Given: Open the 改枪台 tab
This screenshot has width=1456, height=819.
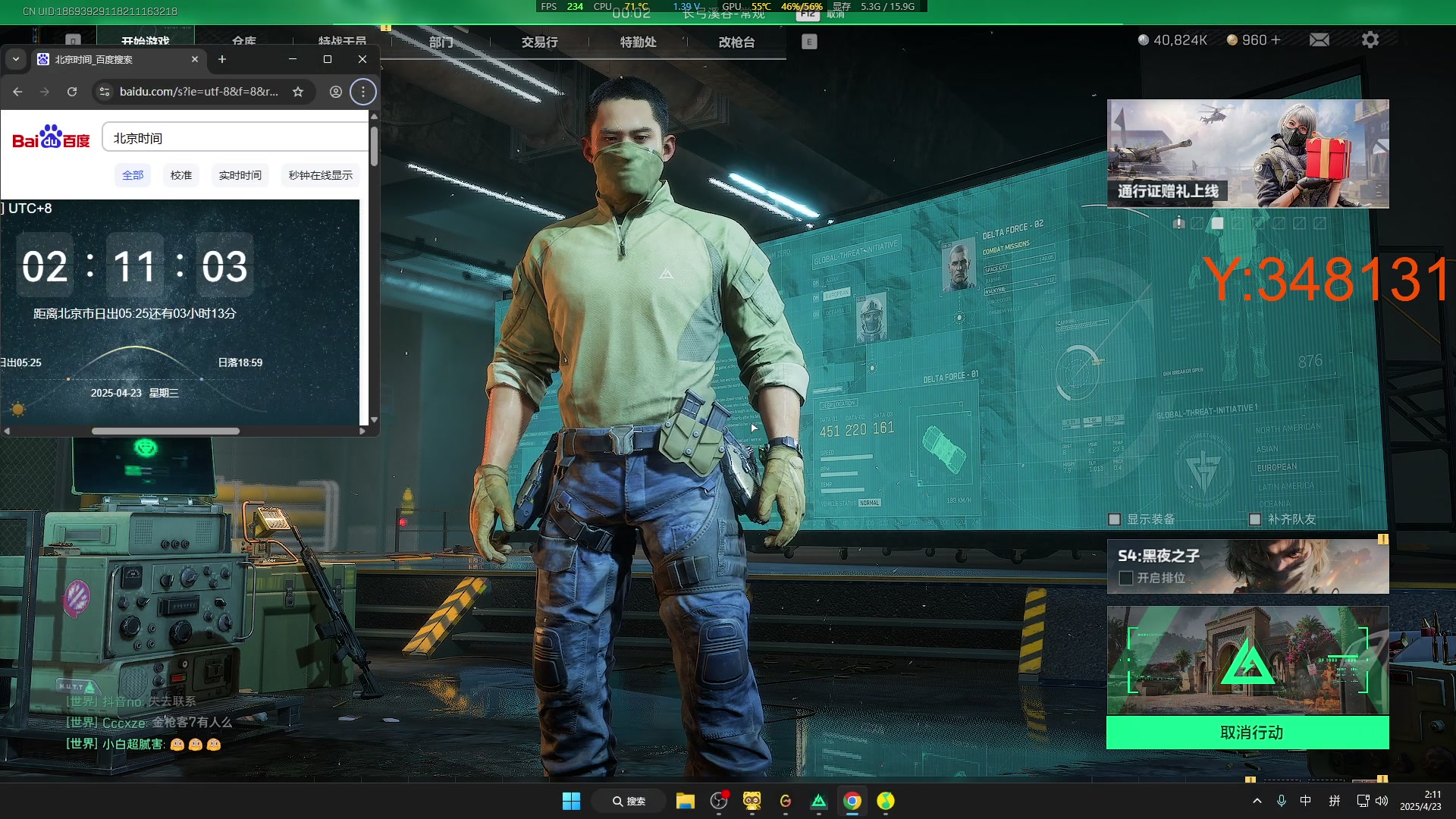Looking at the screenshot, I should [x=736, y=42].
